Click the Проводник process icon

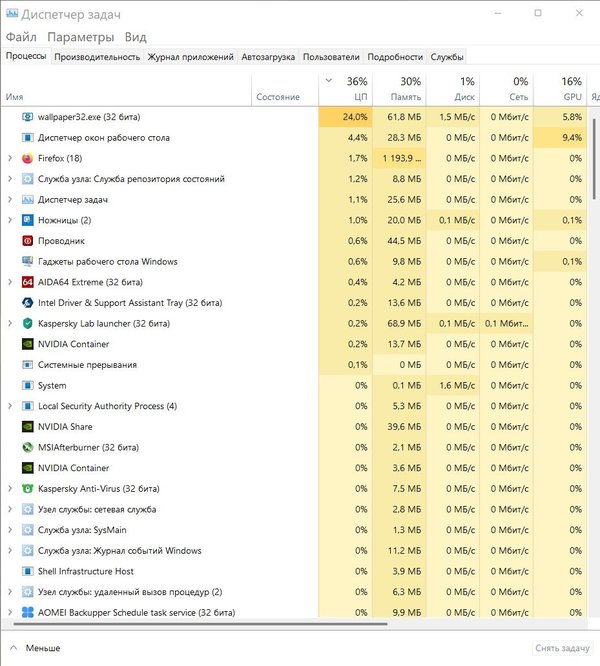pos(27,241)
